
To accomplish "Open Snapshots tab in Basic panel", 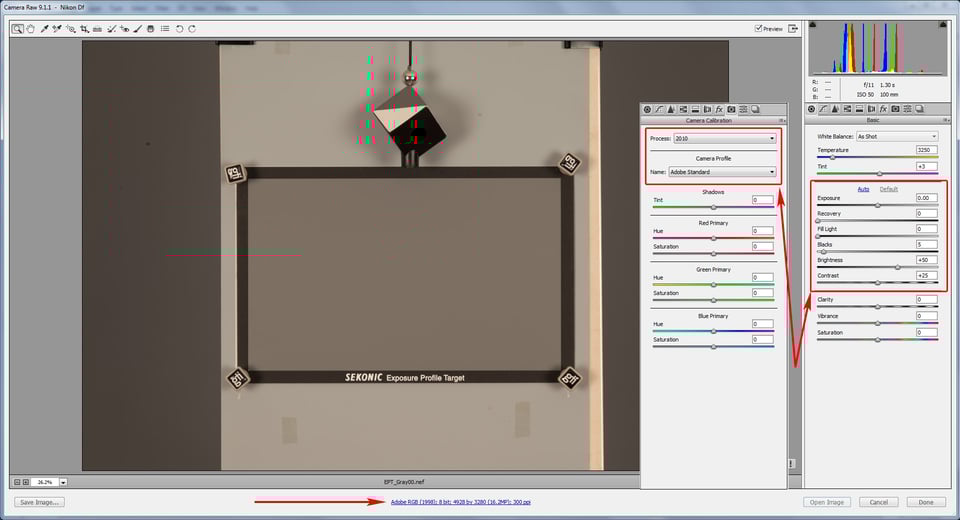I will (920, 109).
